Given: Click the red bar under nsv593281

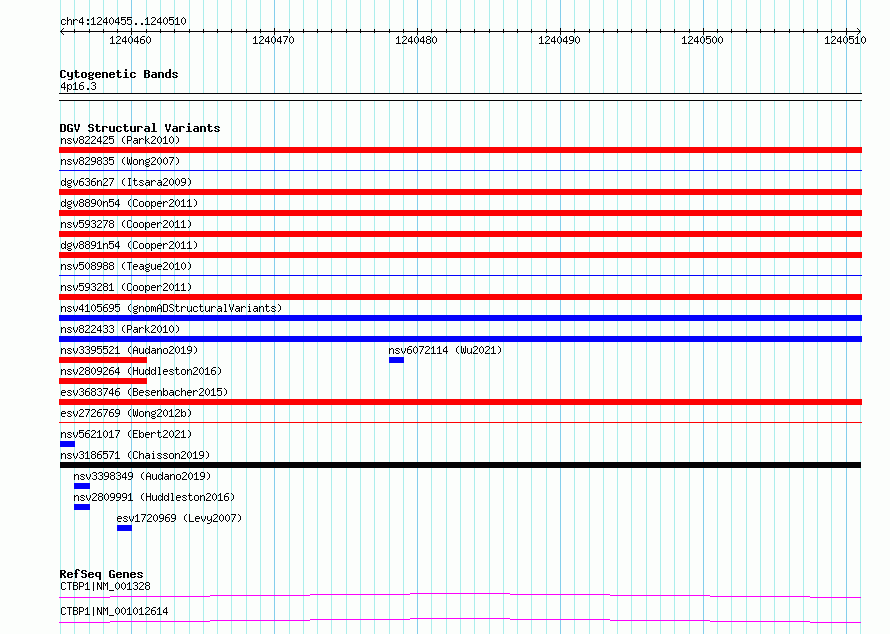Looking at the screenshot, I should [x=460, y=297].
